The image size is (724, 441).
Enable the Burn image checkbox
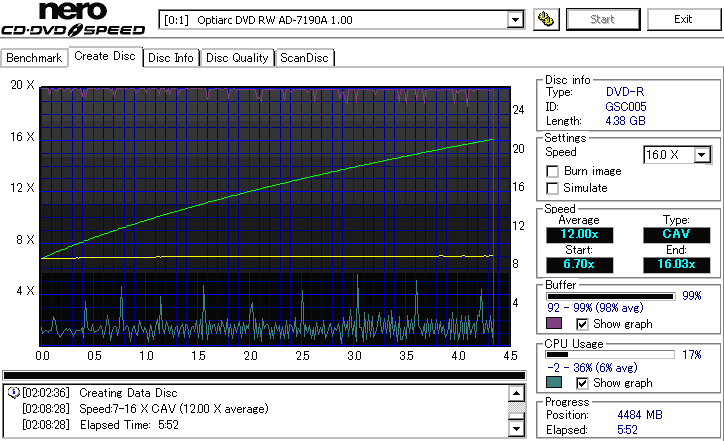(x=552, y=171)
